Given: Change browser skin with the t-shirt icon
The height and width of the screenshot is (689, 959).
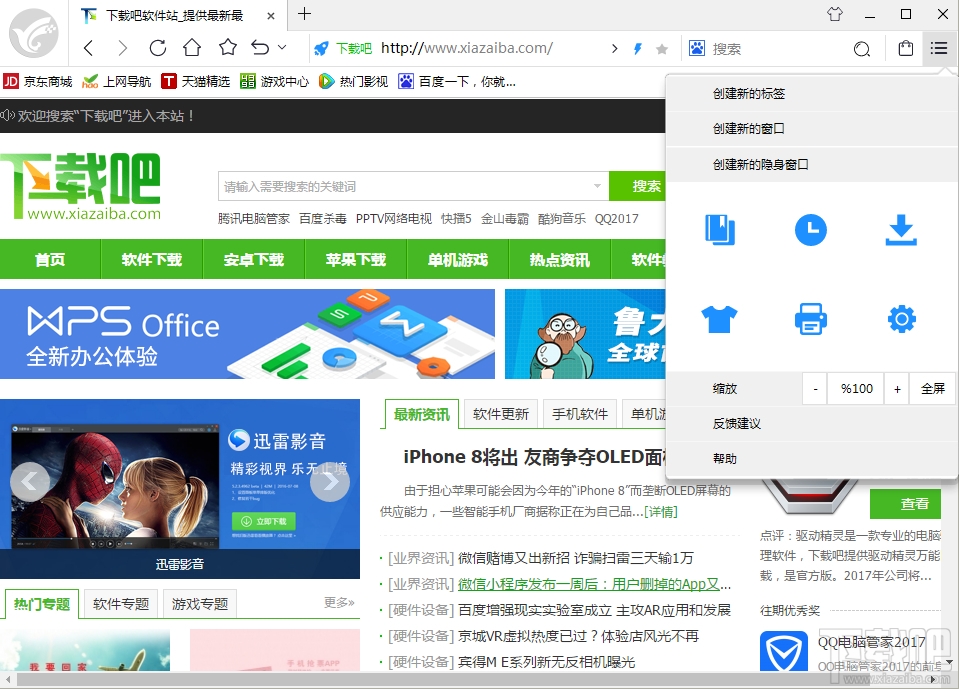Looking at the screenshot, I should pyautogui.click(x=721, y=318).
